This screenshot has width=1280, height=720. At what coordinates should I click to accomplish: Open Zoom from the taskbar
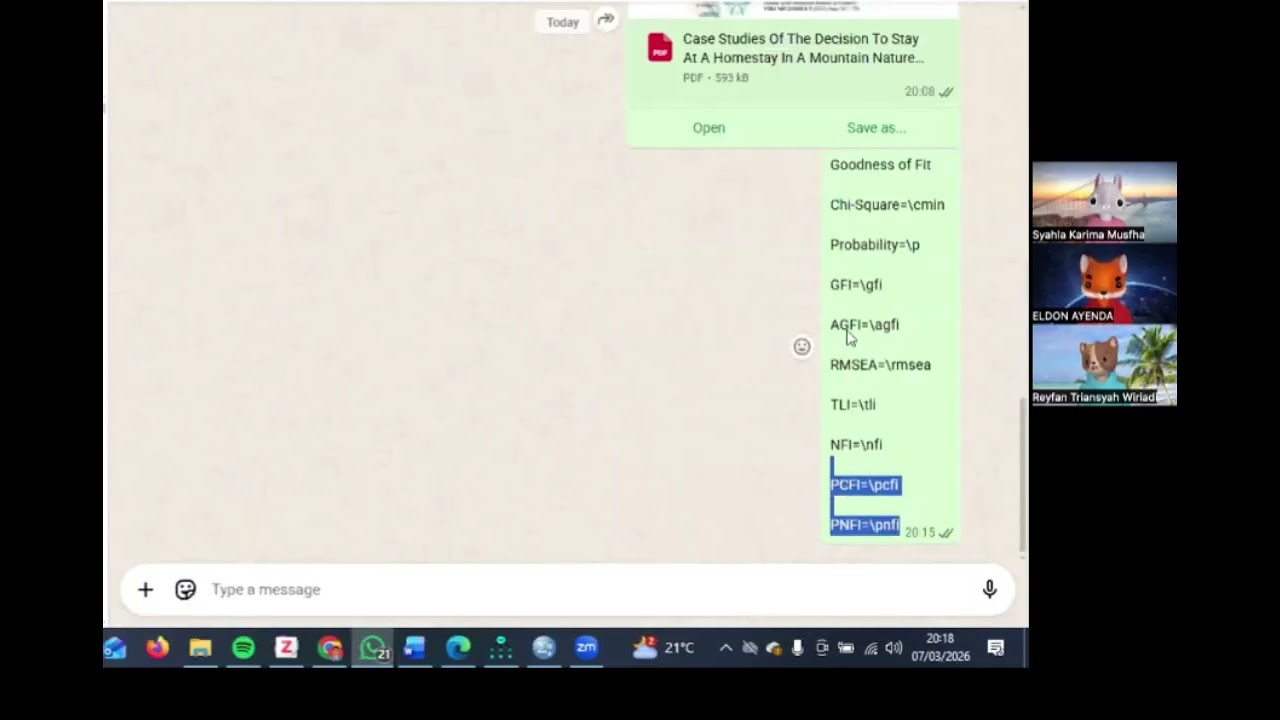(587, 648)
